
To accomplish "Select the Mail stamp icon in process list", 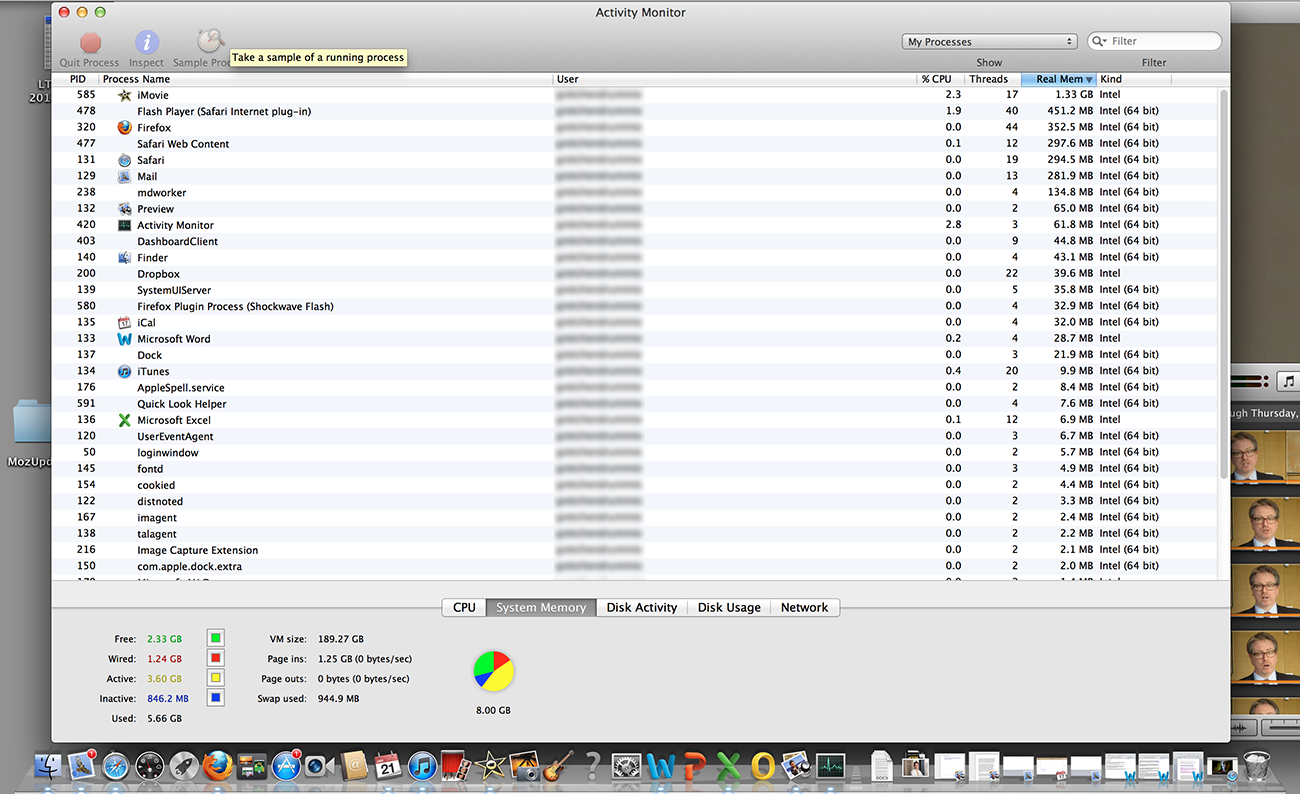I will (x=124, y=176).
